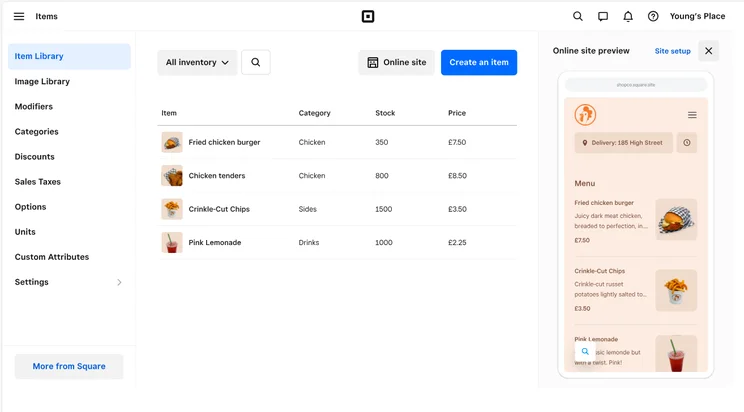This screenshot has height=412, width=744.
Task: Sort by the Stock column header
Action: 385,113
